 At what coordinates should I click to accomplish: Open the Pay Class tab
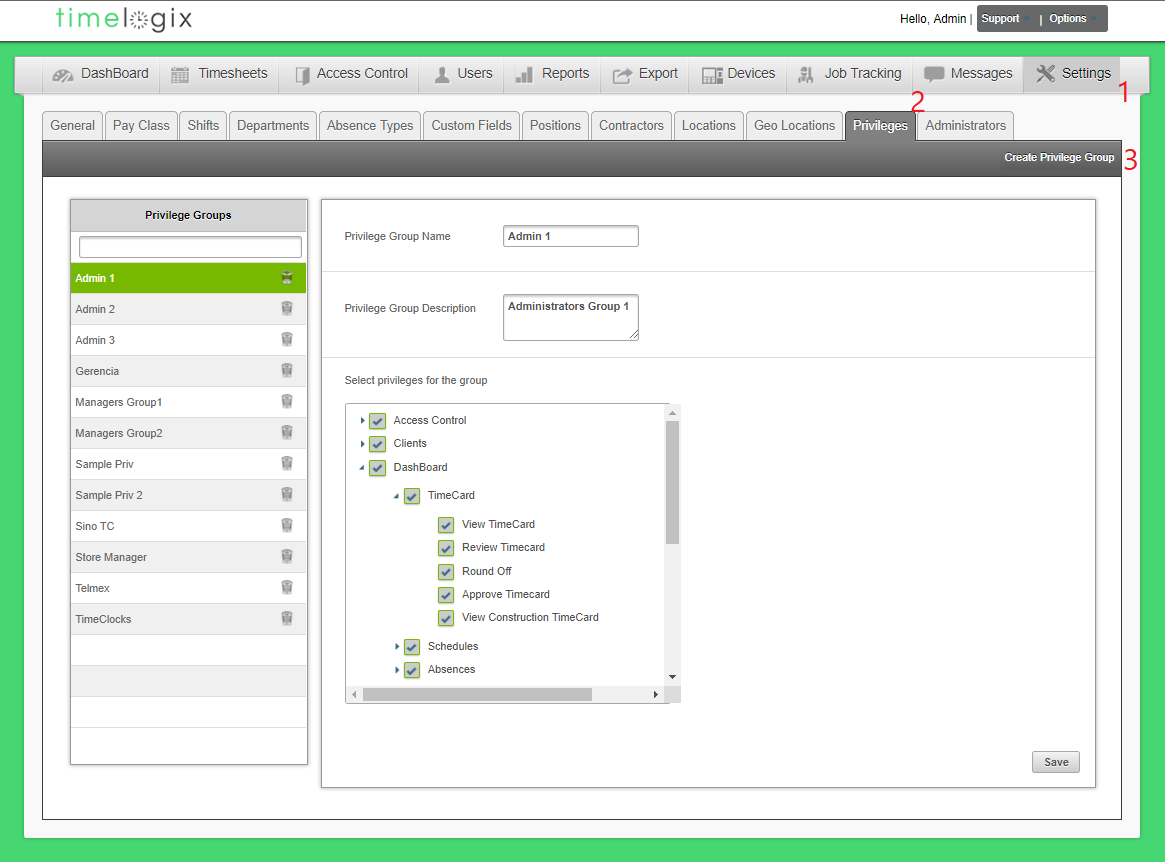[x=141, y=126]
